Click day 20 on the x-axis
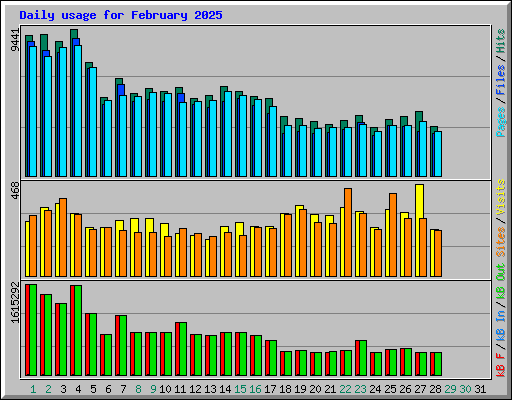 click(315, 389)
